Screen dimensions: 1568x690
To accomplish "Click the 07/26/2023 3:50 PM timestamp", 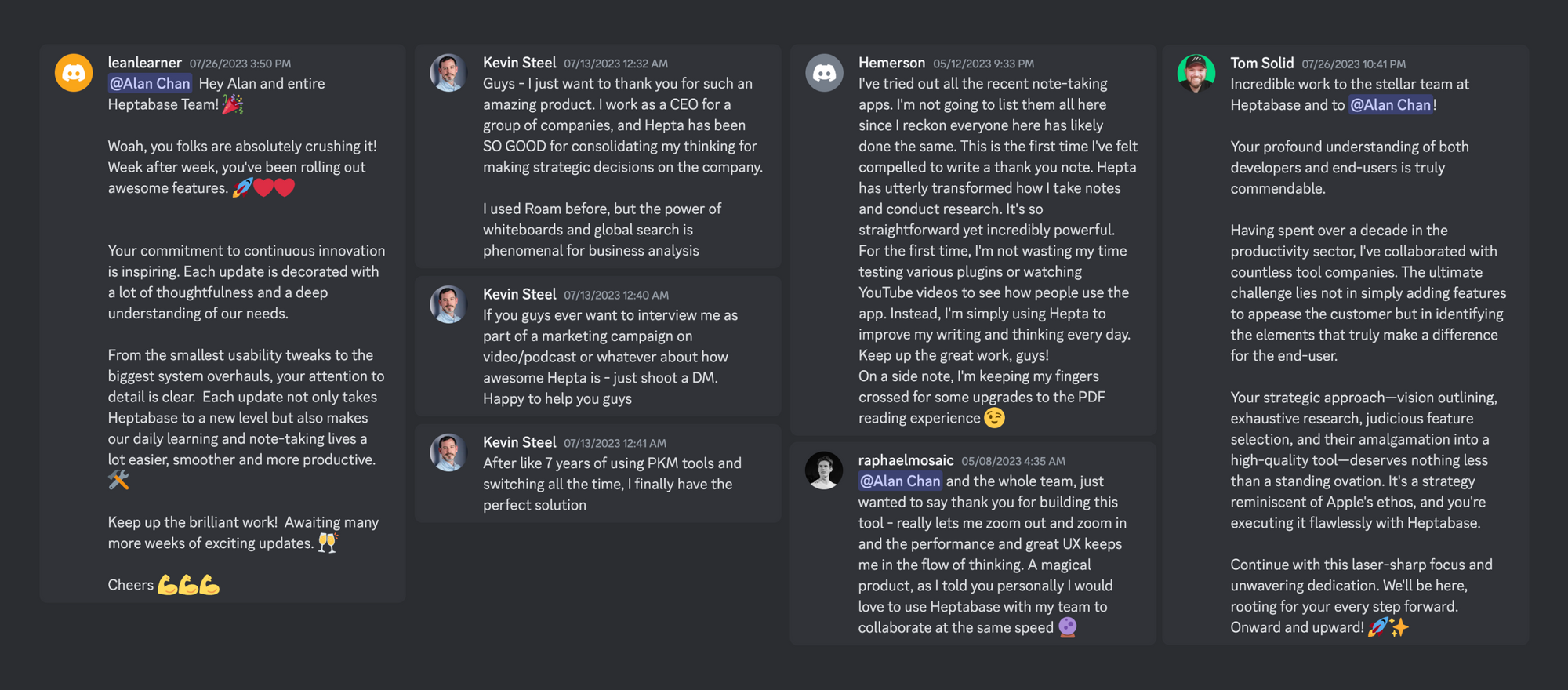I will (x=240, y=64).
